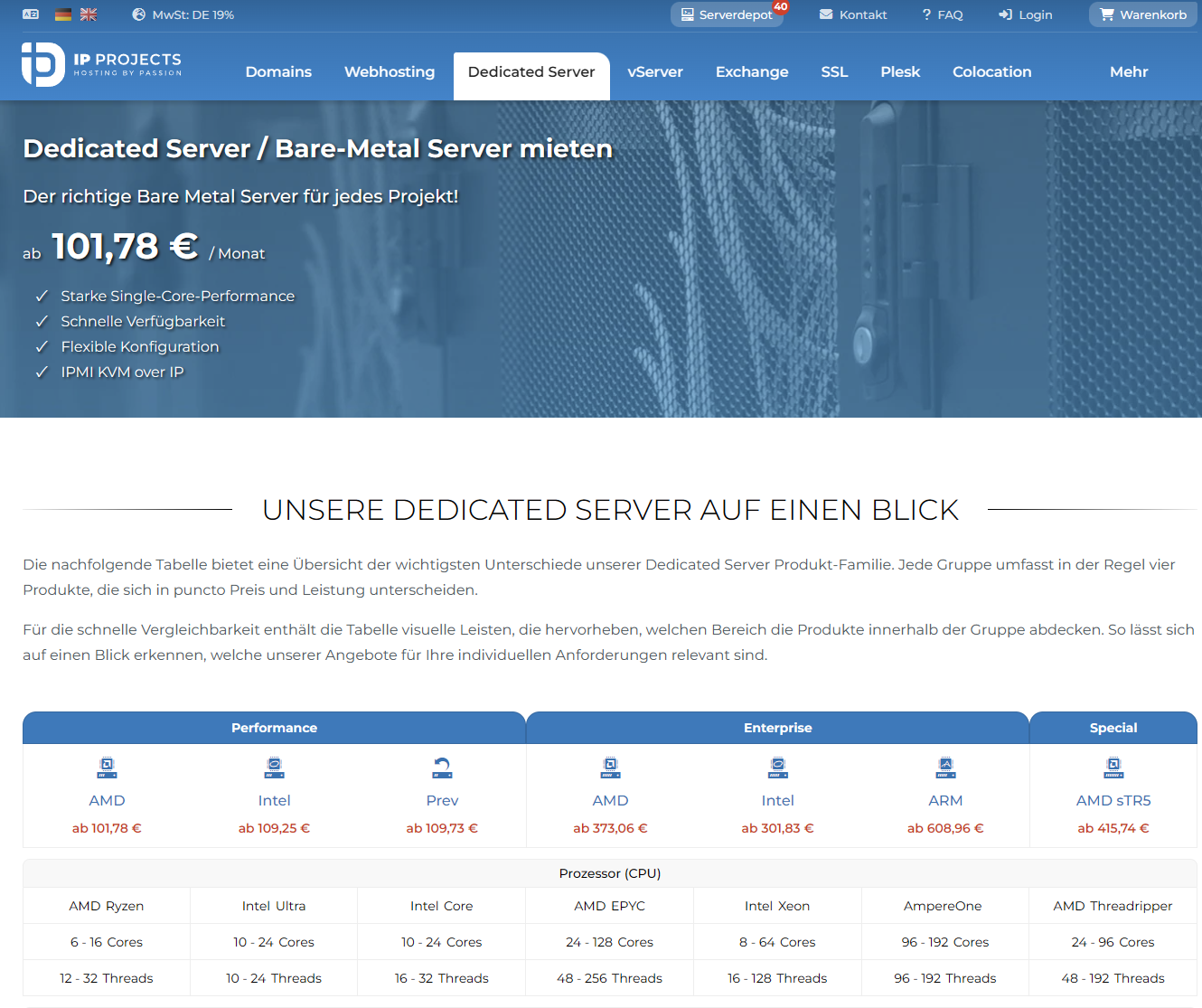The image size is (1202, 1008).
Task: Click the Prozessor (CPU) section header
Action: (x=610, y=873)
